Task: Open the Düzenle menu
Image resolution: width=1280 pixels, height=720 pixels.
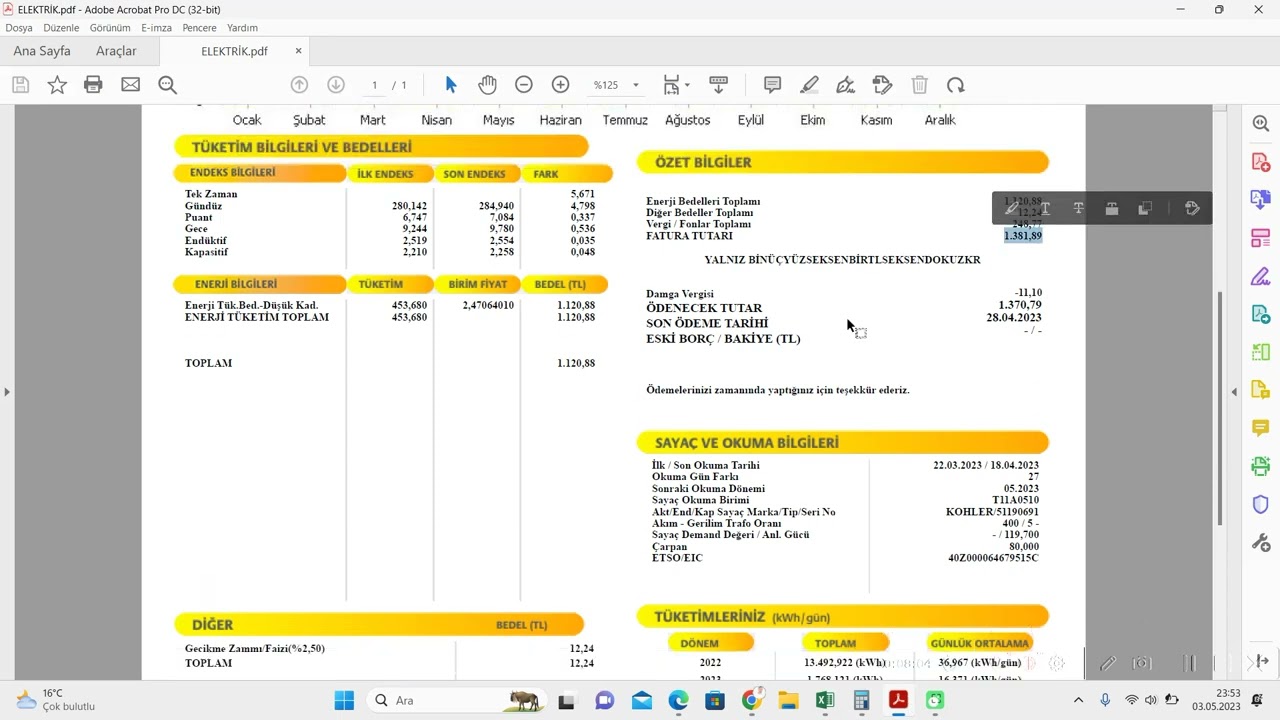Action: (62, 28)
